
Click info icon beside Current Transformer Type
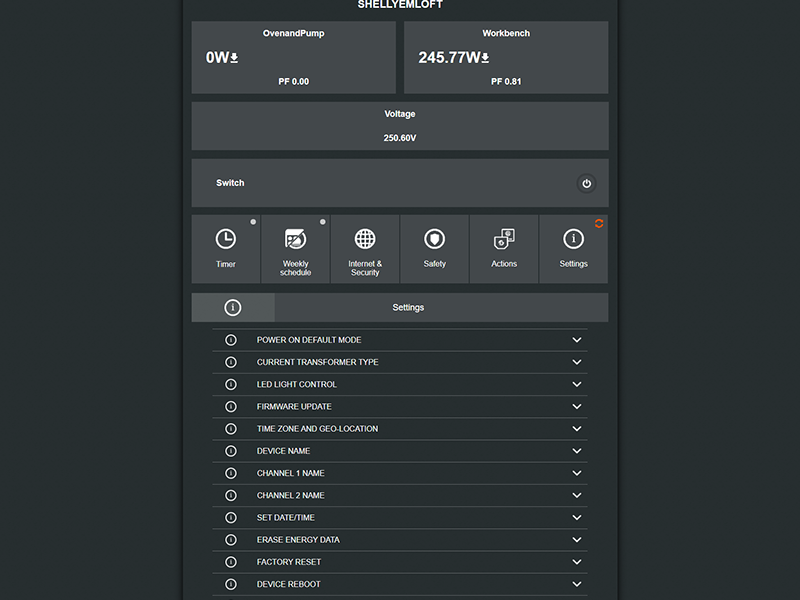tap(231, 362)
